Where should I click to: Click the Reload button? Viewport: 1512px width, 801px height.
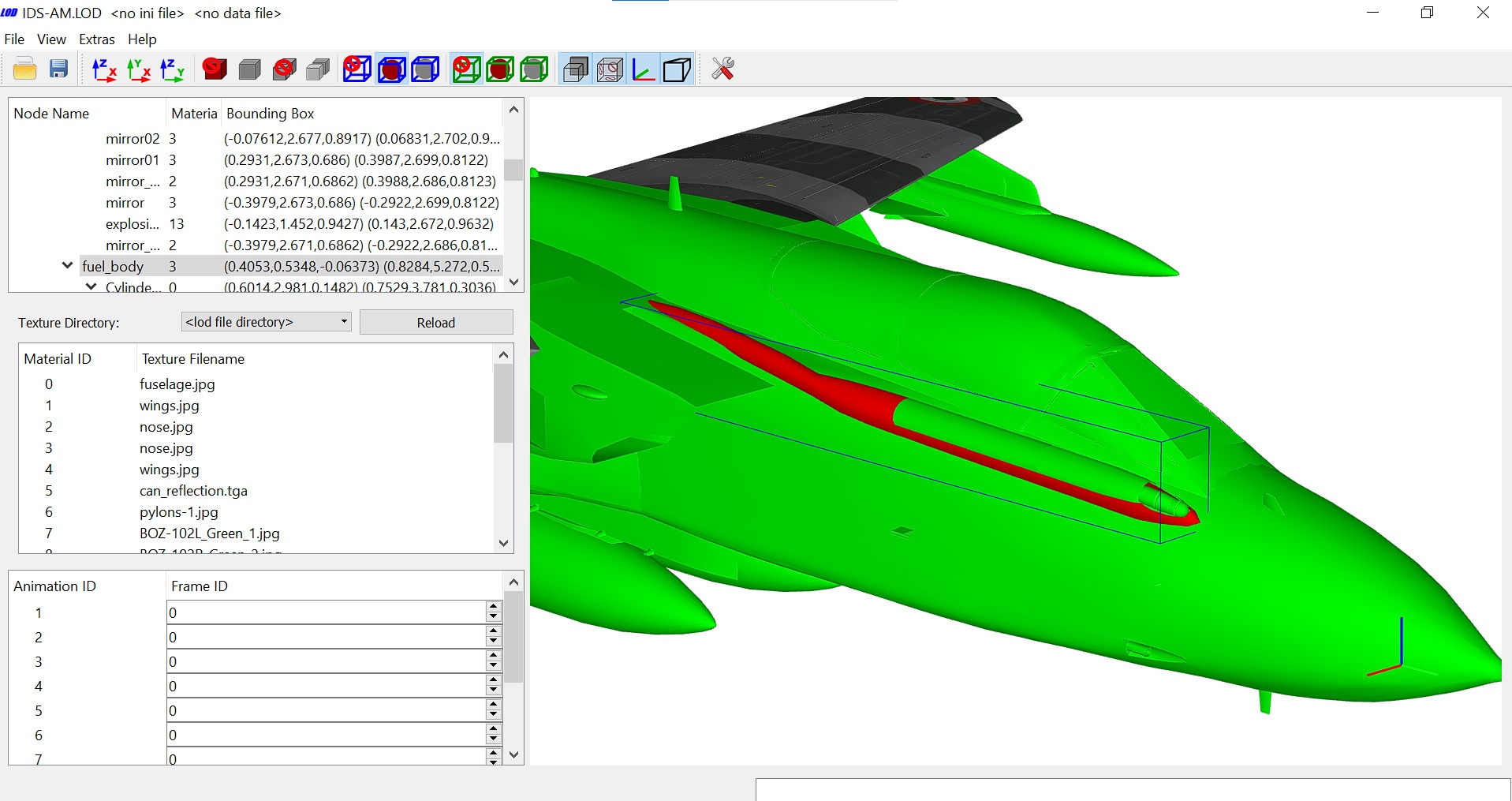click(436, 322)
